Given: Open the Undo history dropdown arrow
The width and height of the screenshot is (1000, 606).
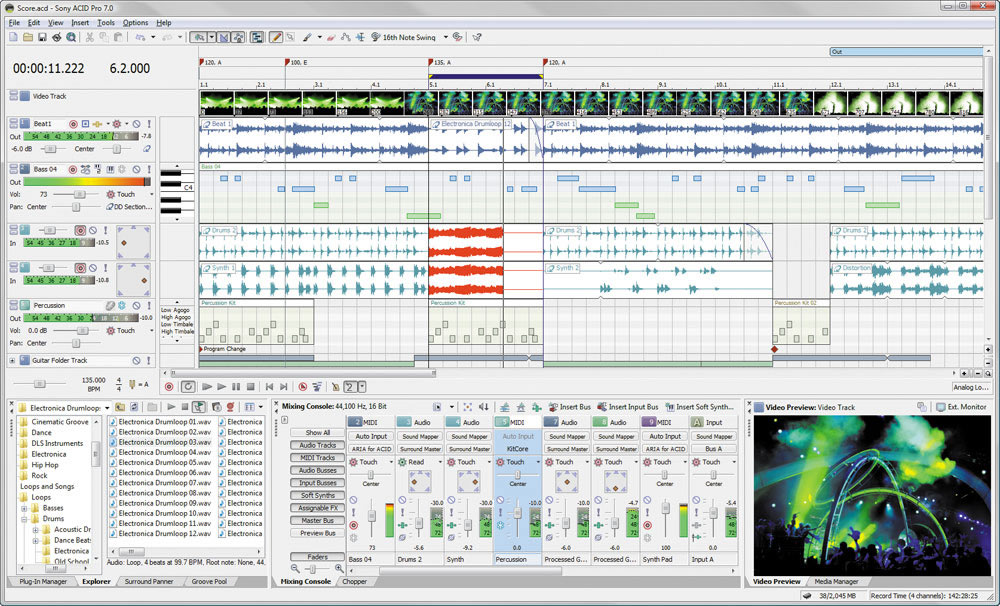Looking at the screenshot, I should [153, 37].
